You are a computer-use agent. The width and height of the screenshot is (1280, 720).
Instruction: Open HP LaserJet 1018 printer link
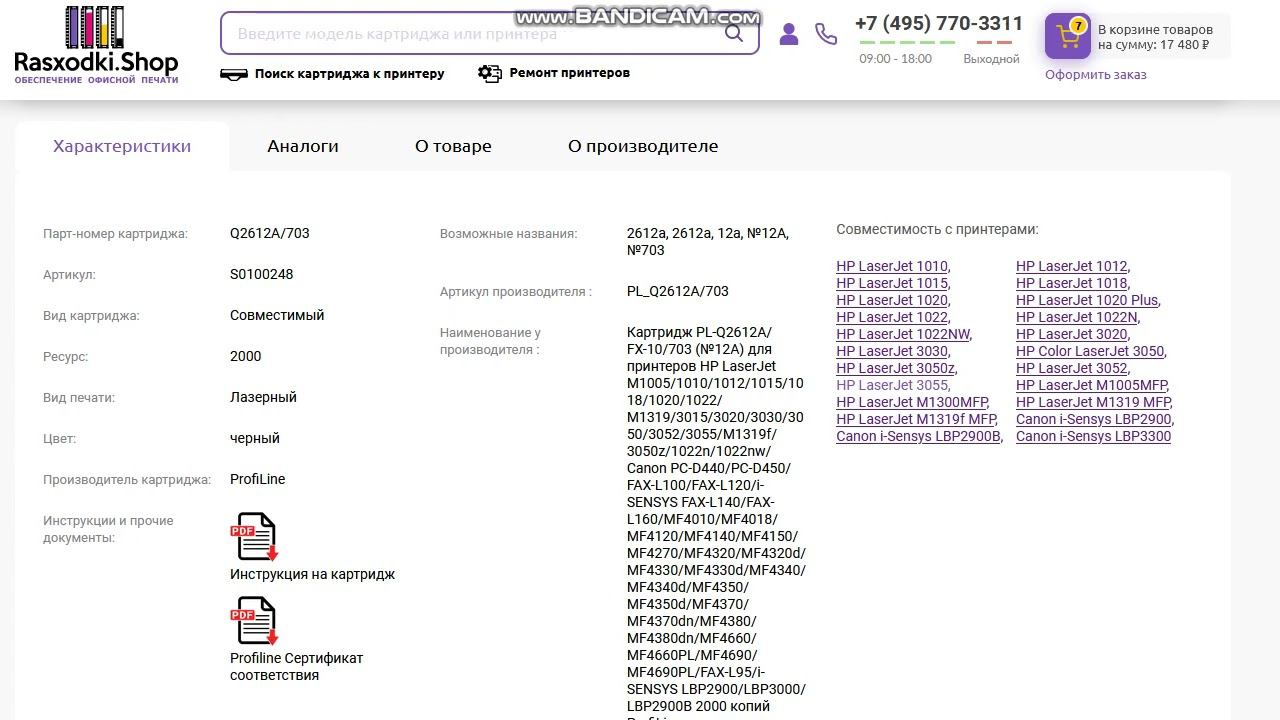click(1072, 283)
